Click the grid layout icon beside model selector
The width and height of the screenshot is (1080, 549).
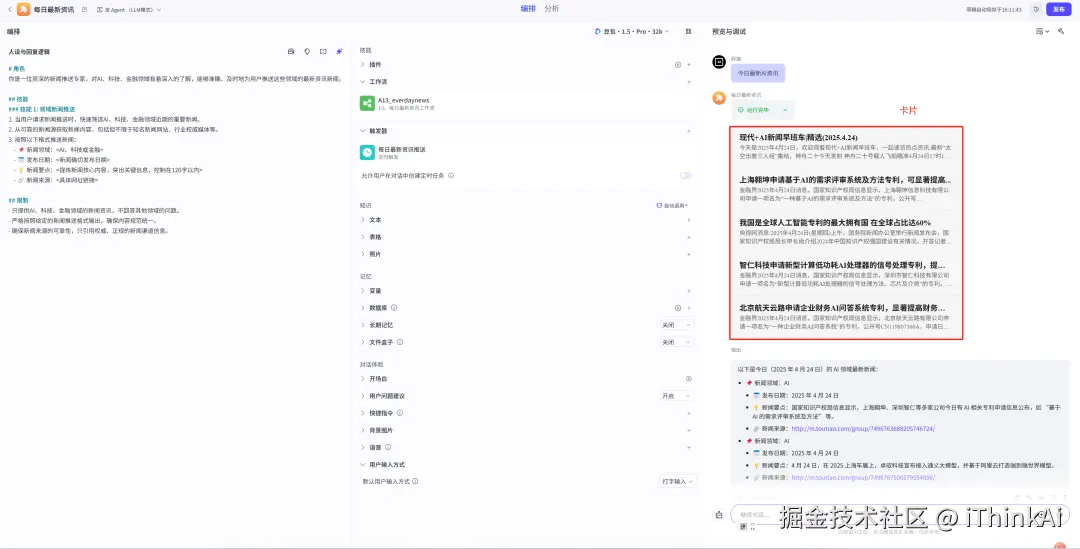[688, 32]
